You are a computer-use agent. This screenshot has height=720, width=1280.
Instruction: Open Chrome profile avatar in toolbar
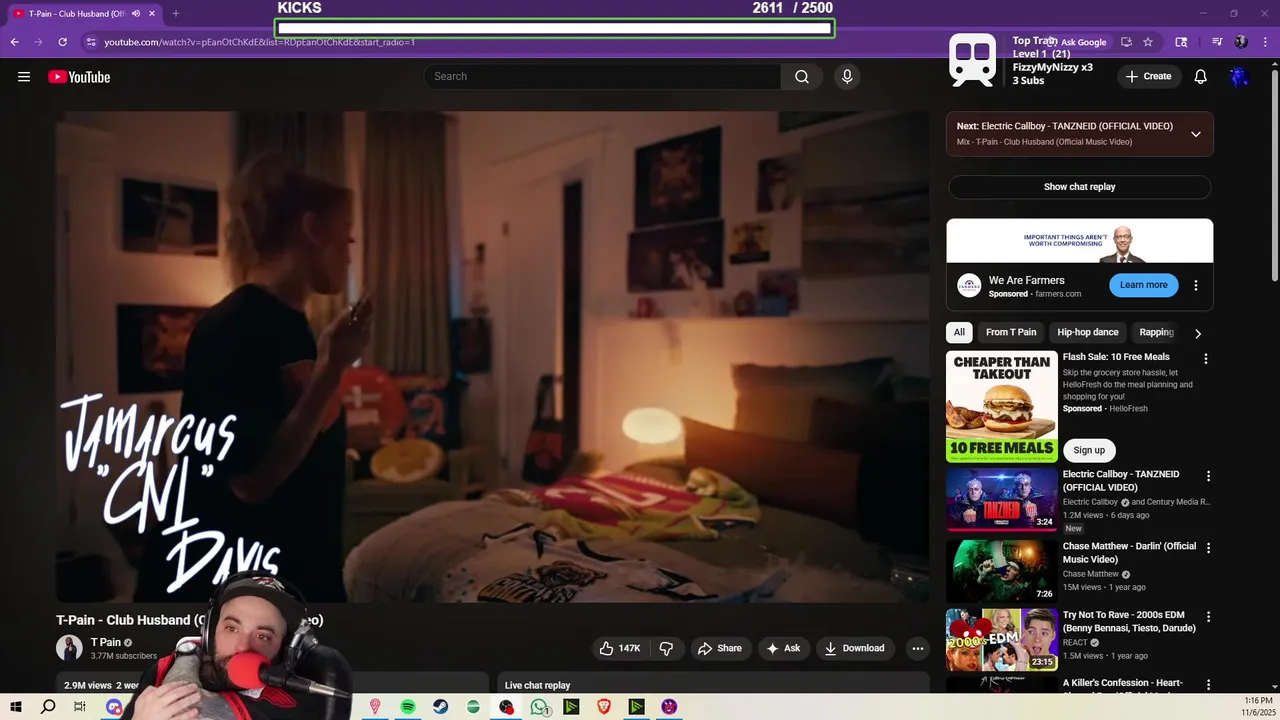(1241, 42)
